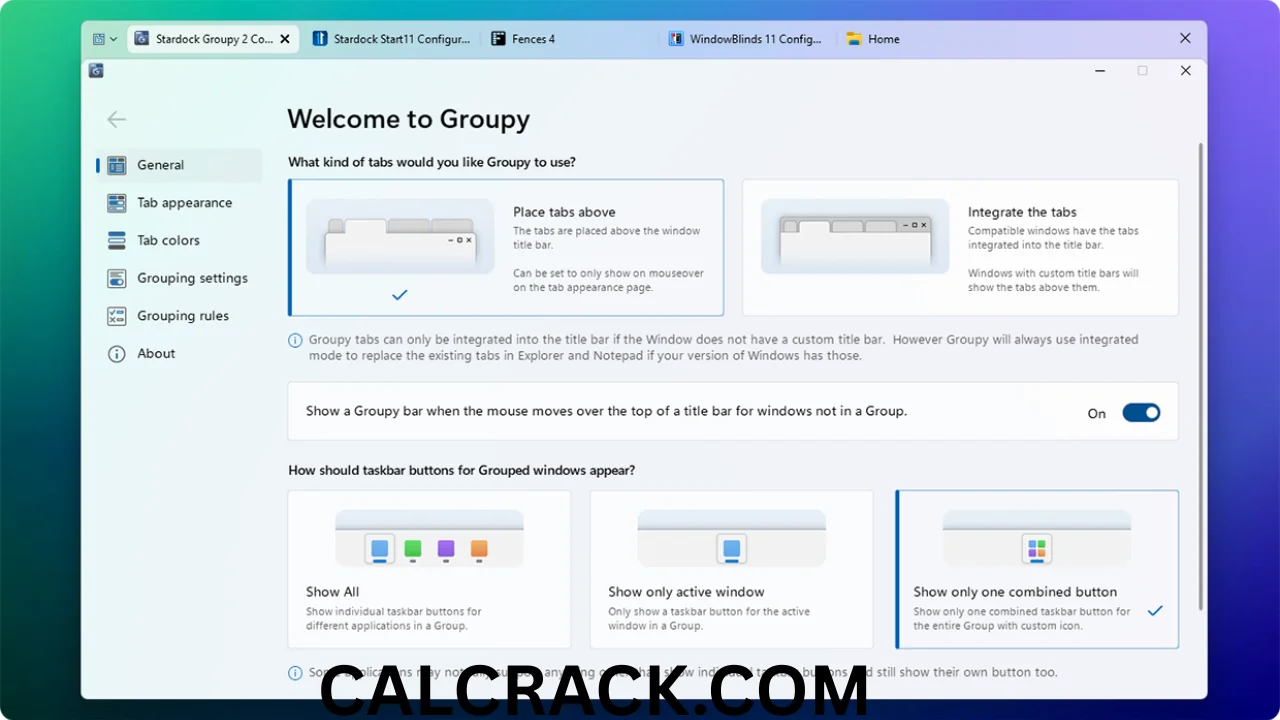Select Show All taskbar buttons option

pos(429,569)
